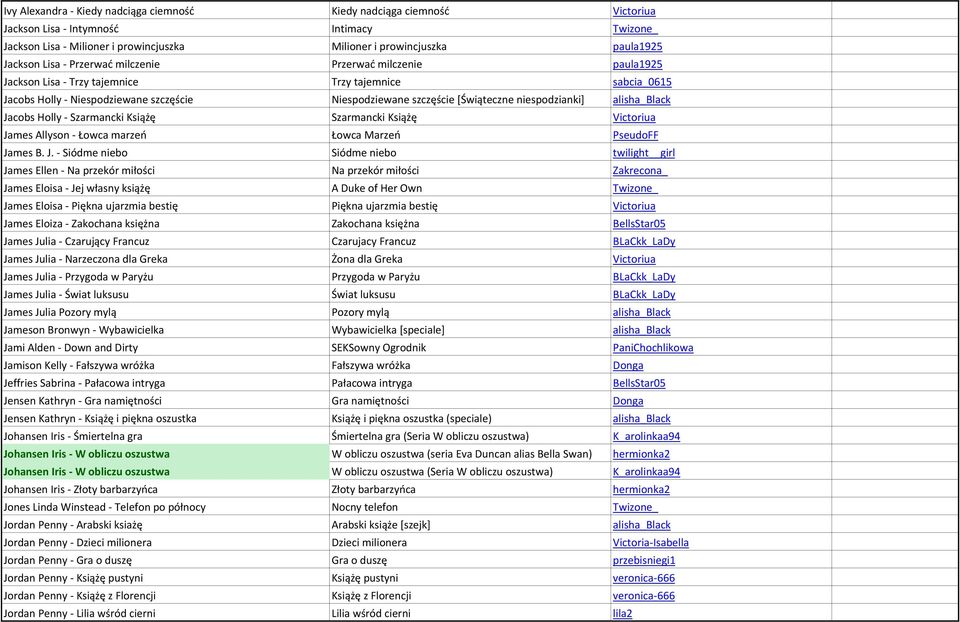Follow the Zakrecona_ link
The height and width of the screenshot is (622, 960).
click(x=640, y=171)
